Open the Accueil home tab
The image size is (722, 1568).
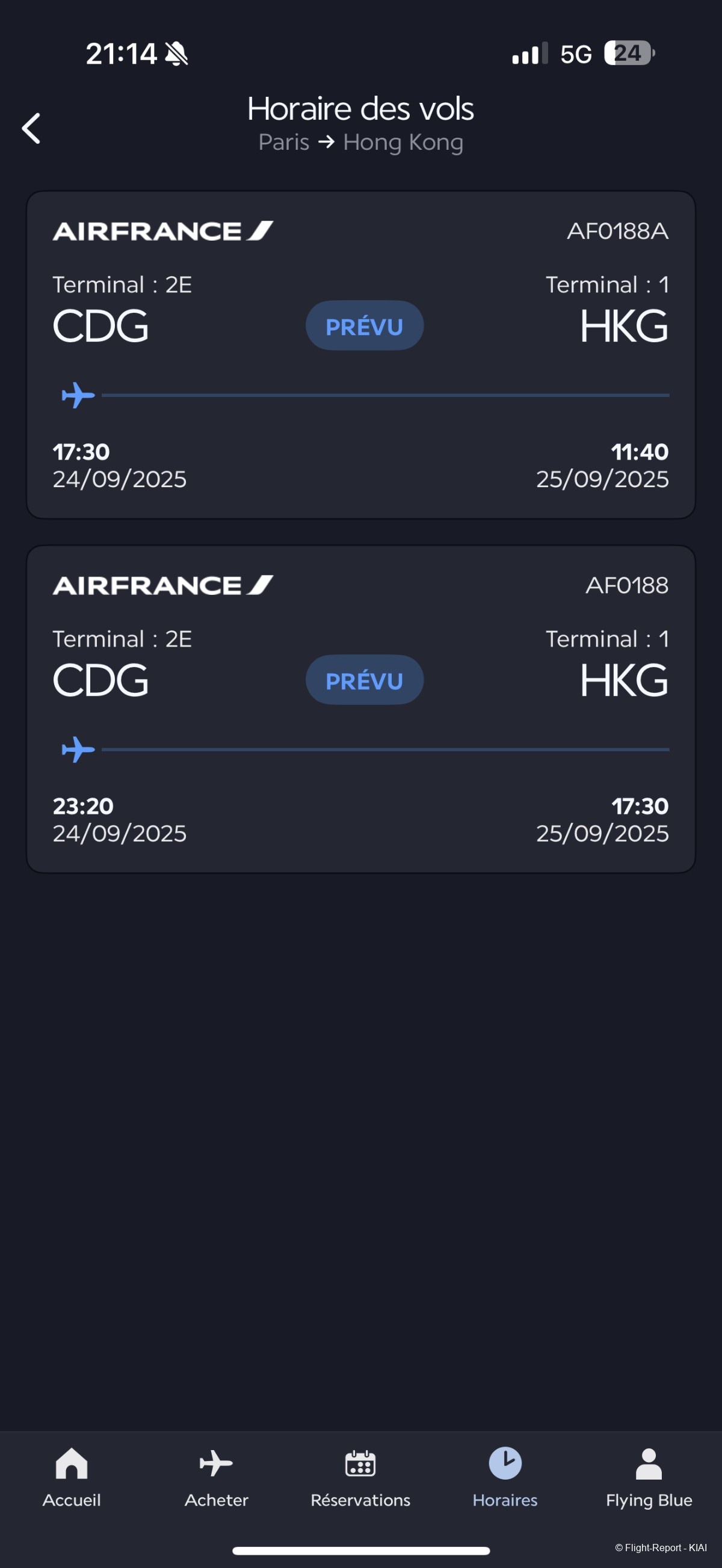[72, 1464]
